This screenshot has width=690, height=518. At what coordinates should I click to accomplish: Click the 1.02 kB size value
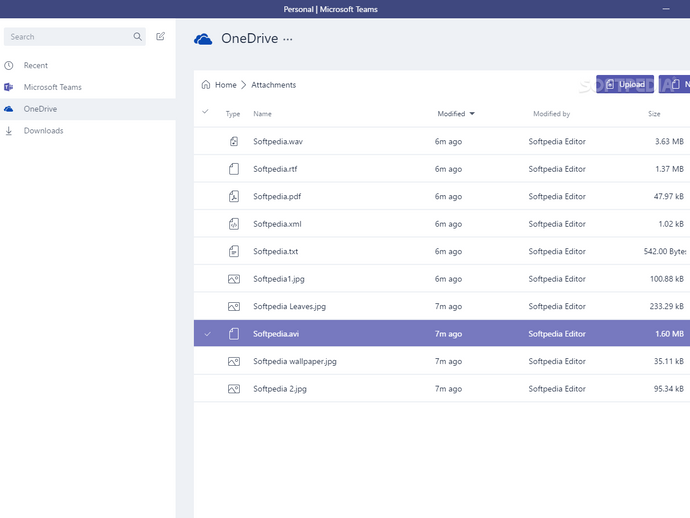click(x=671, y=224)
